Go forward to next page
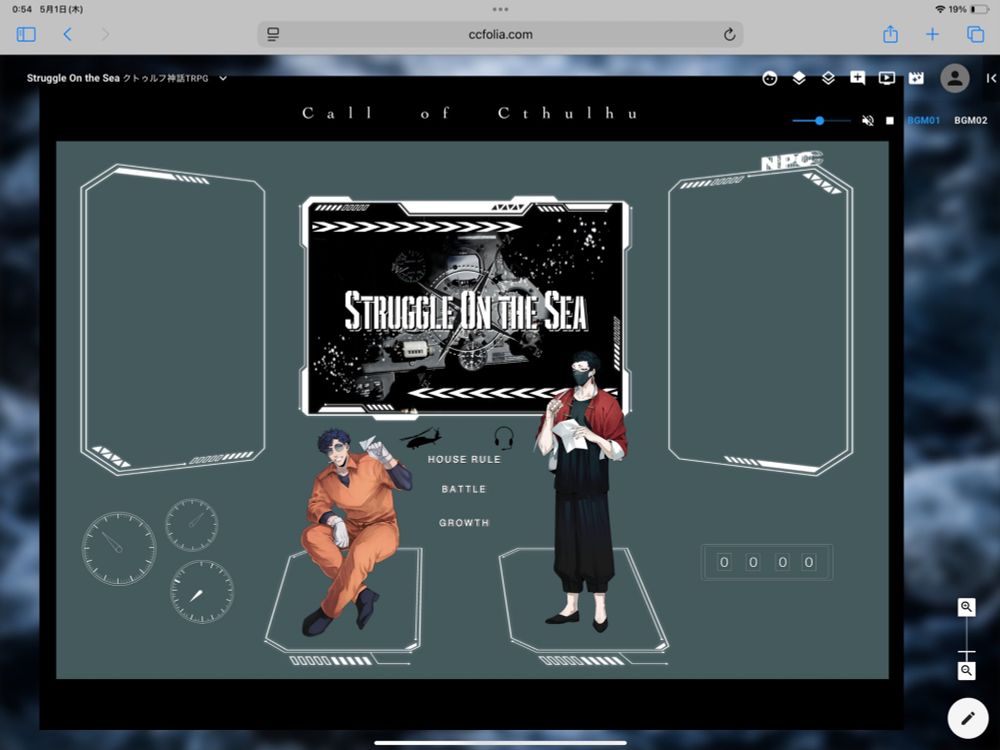1000x750 pixels. (105, 34)
